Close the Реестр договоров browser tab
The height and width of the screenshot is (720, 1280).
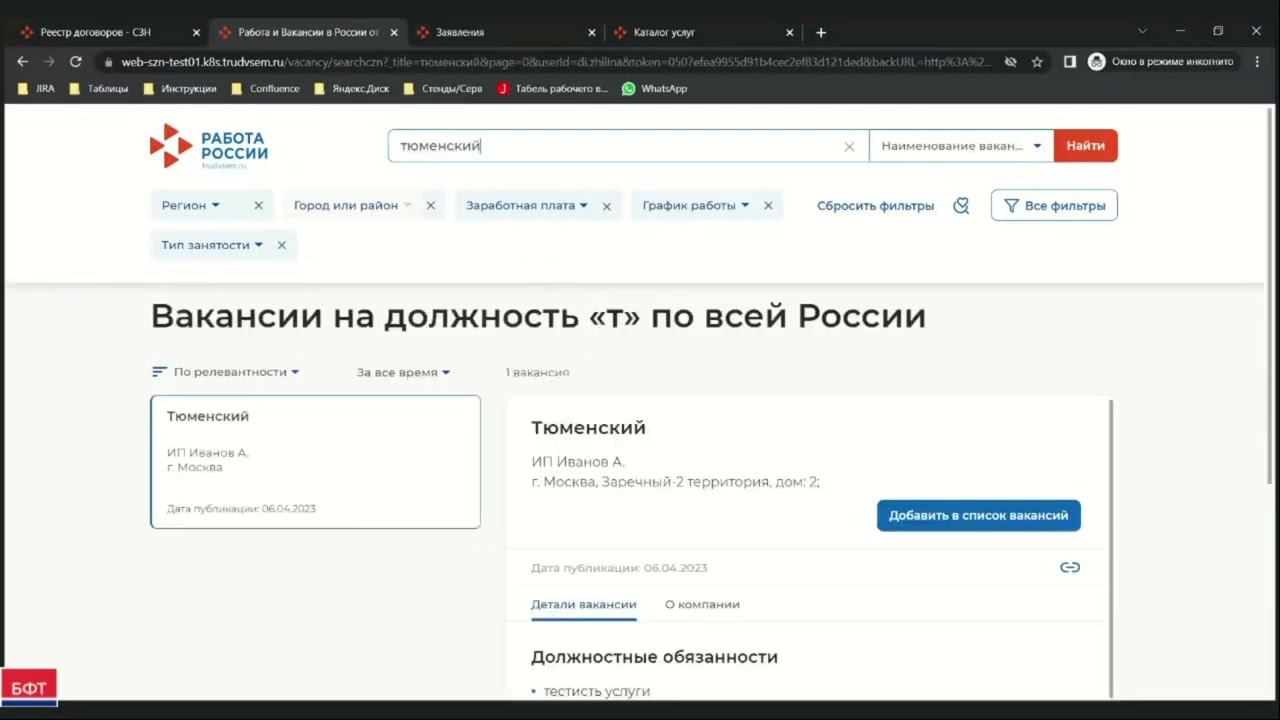tap(196, 32)
